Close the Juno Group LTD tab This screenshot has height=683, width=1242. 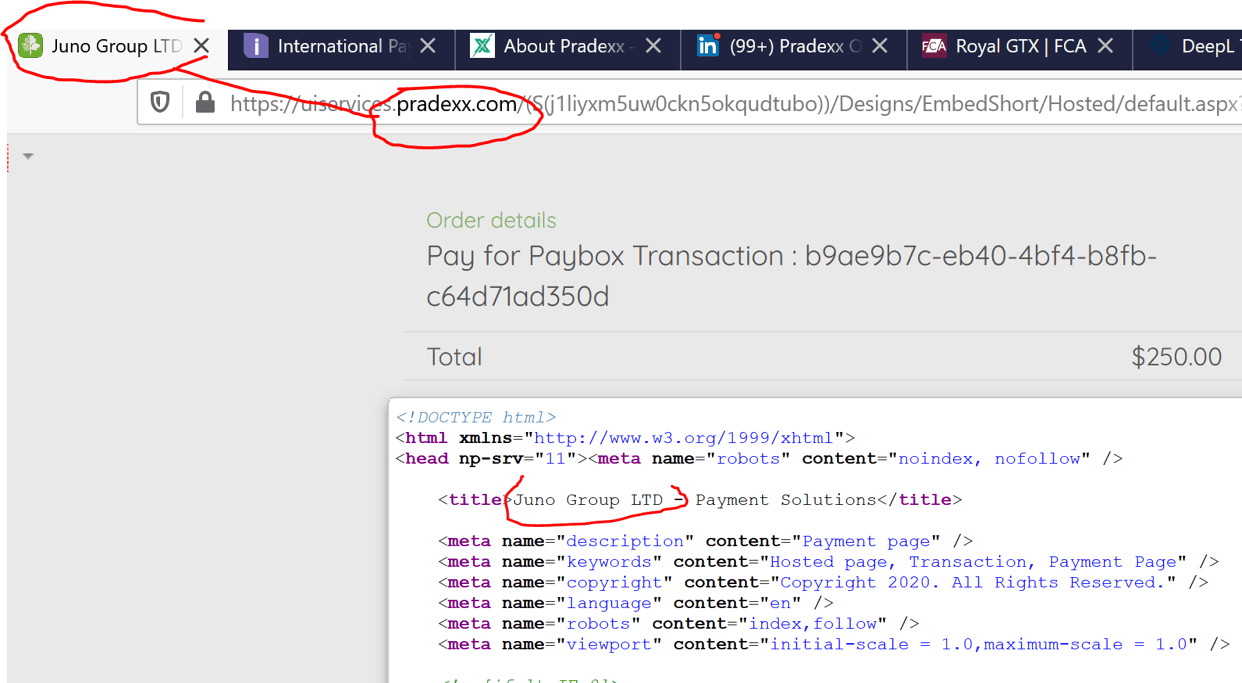(x=201, y=46)
